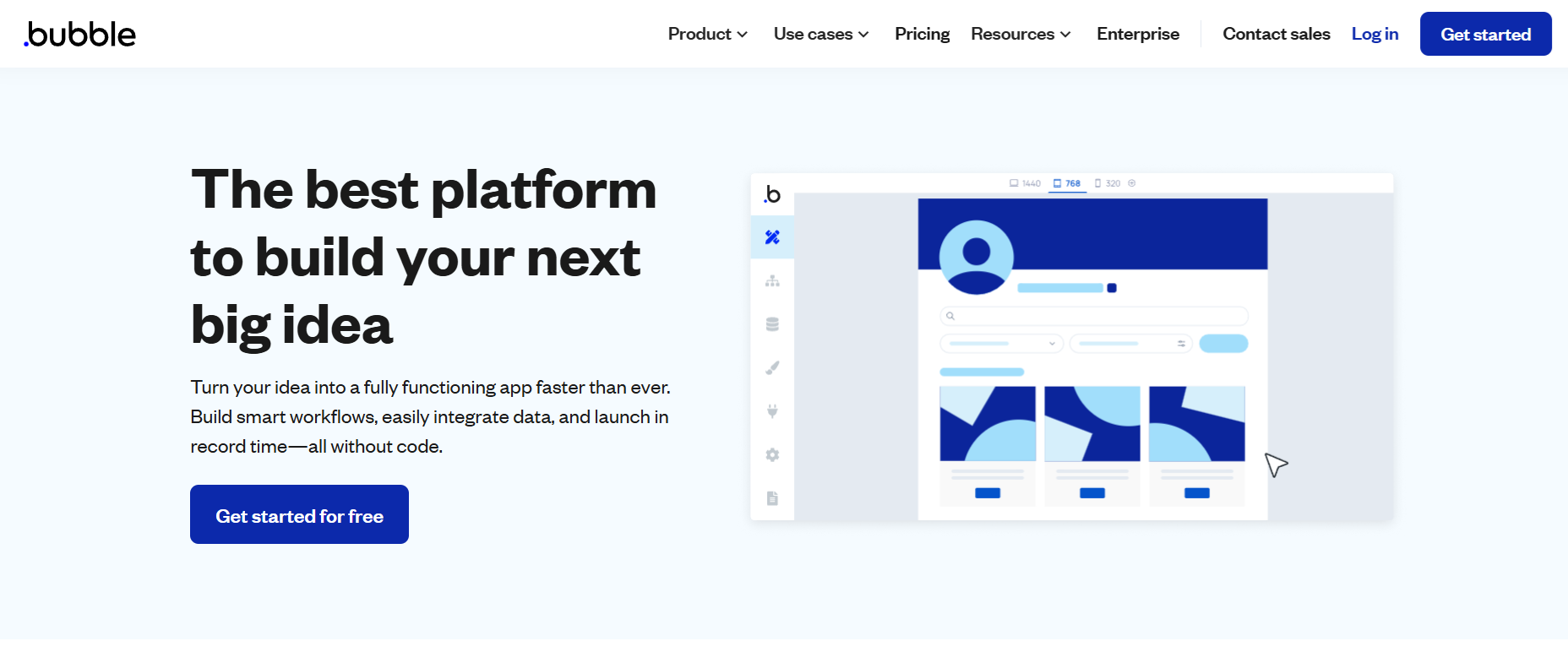
Task: Select the third card thumbnail in the mockup
Action: tap(1197, 424)
